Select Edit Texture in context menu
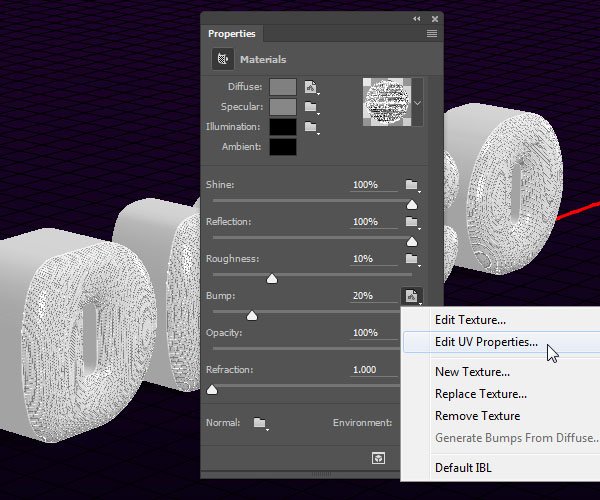The width and height of the screenshot is (600, 500). coord(470,320)
